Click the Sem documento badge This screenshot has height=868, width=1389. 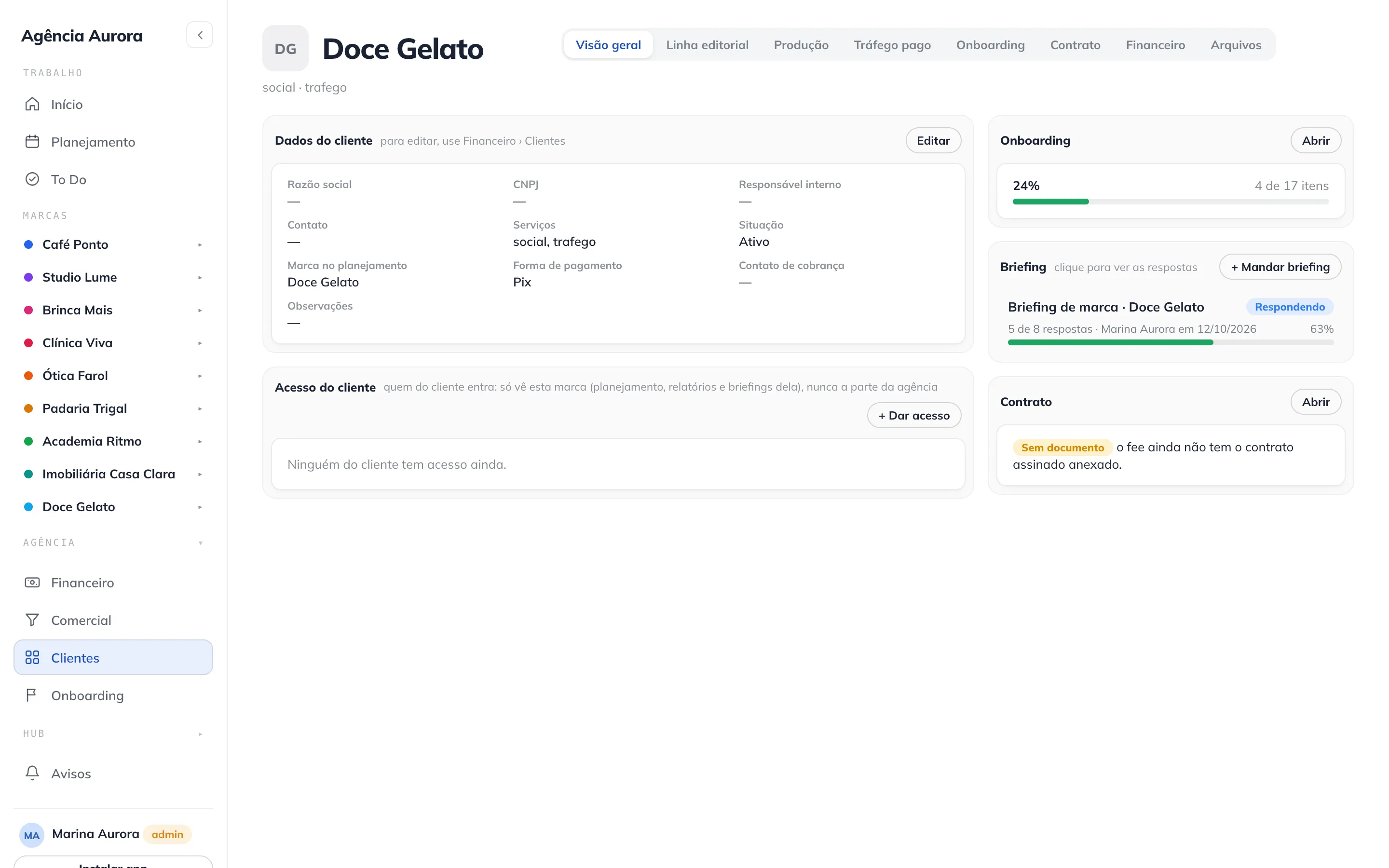[1062, 447]
